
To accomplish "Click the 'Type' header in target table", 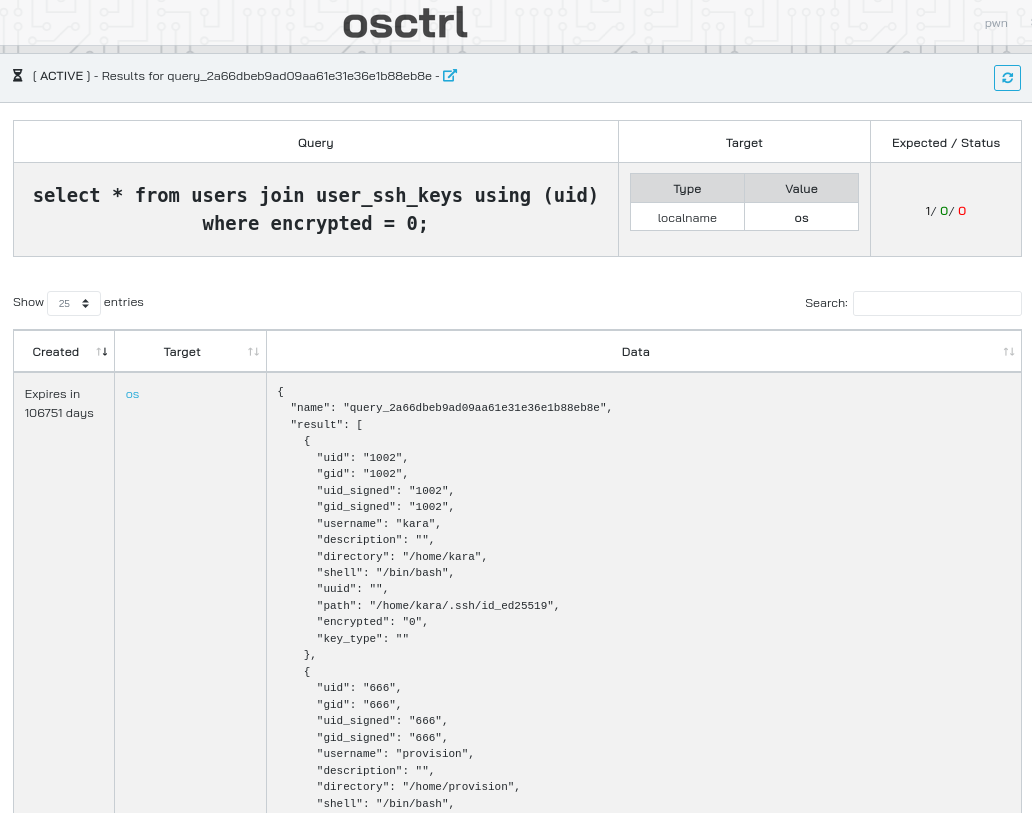I will pyautogui.click(x=687, y=189).
